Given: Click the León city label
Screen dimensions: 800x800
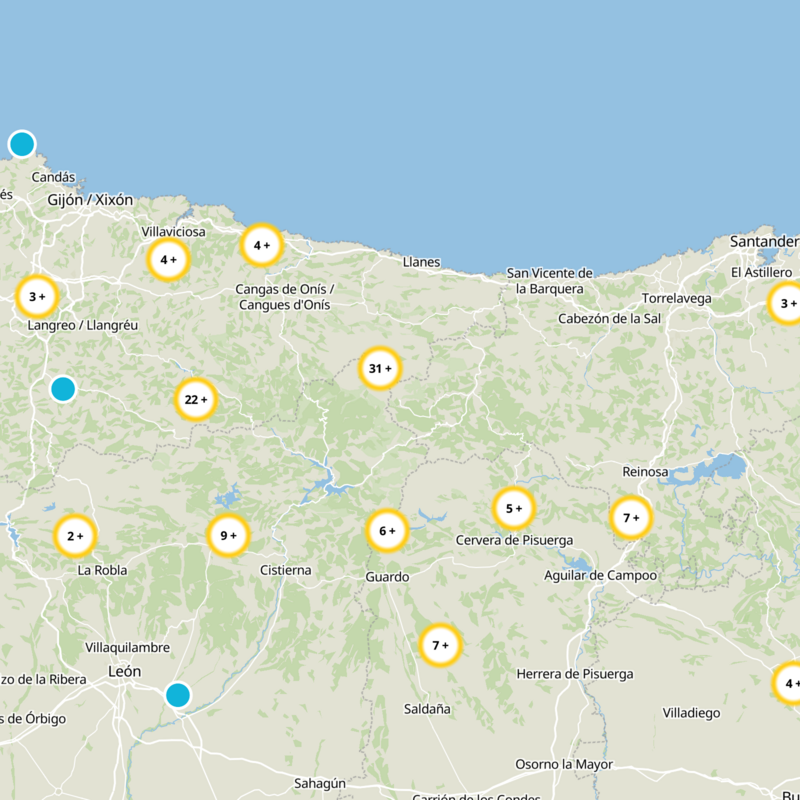Looking at the screenshot, I should [x=124, y=671].
